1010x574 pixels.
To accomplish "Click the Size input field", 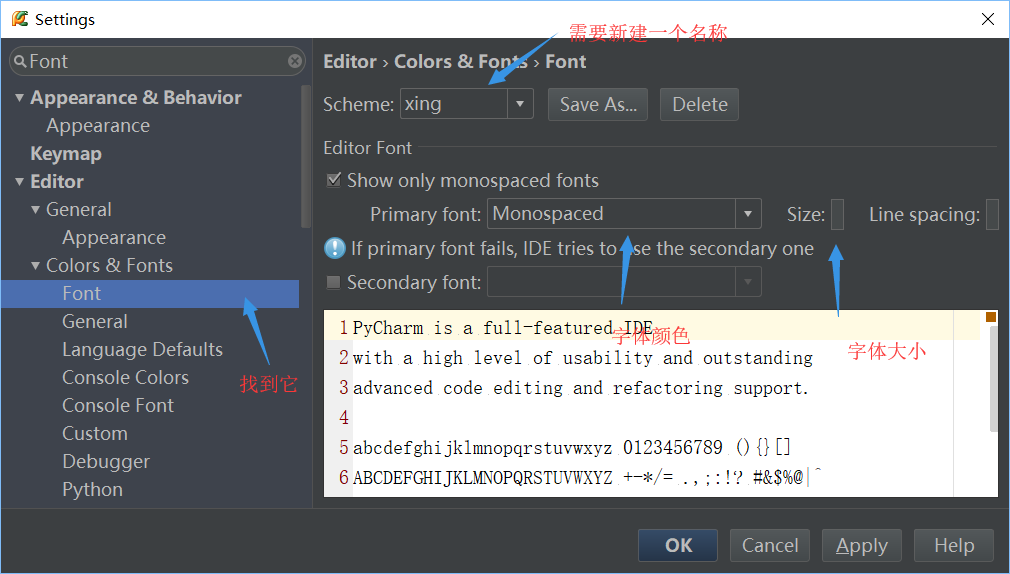I will click(x=837, y=214).
